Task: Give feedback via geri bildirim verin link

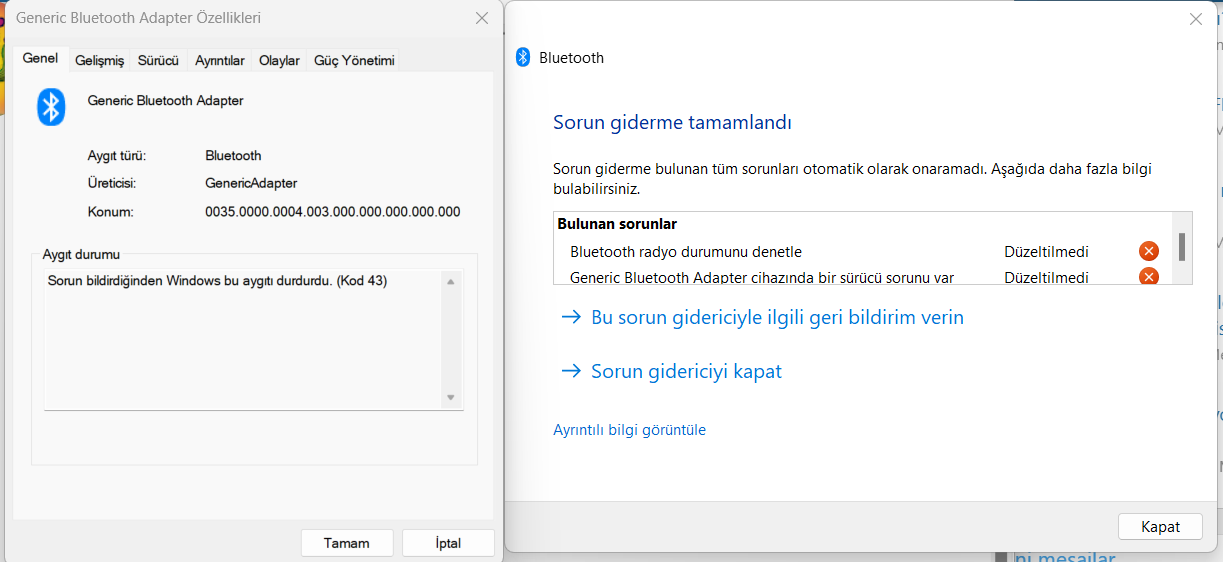Action: pyautogui.click(x=763, y=317)
